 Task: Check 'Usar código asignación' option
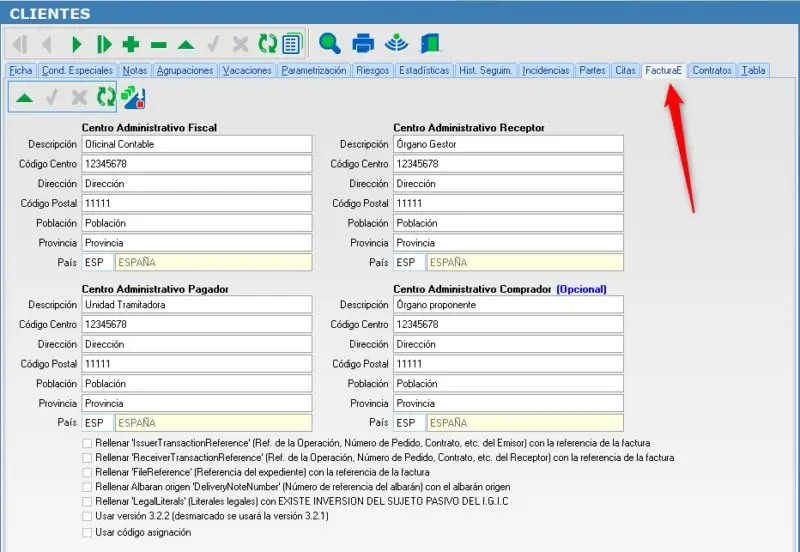pyautogui.click(x=87, y=533)
